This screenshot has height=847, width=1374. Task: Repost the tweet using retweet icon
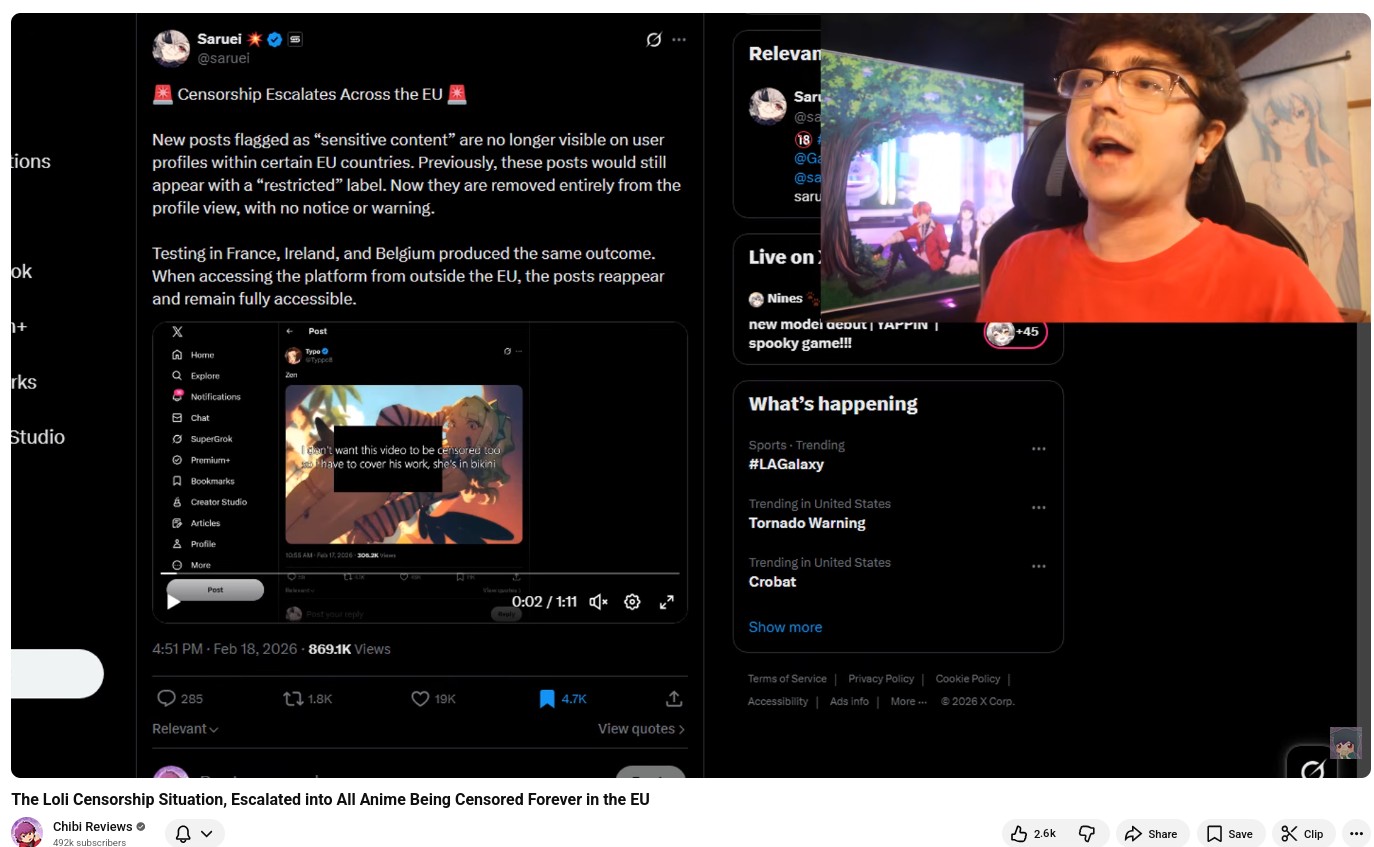point(293,699)
